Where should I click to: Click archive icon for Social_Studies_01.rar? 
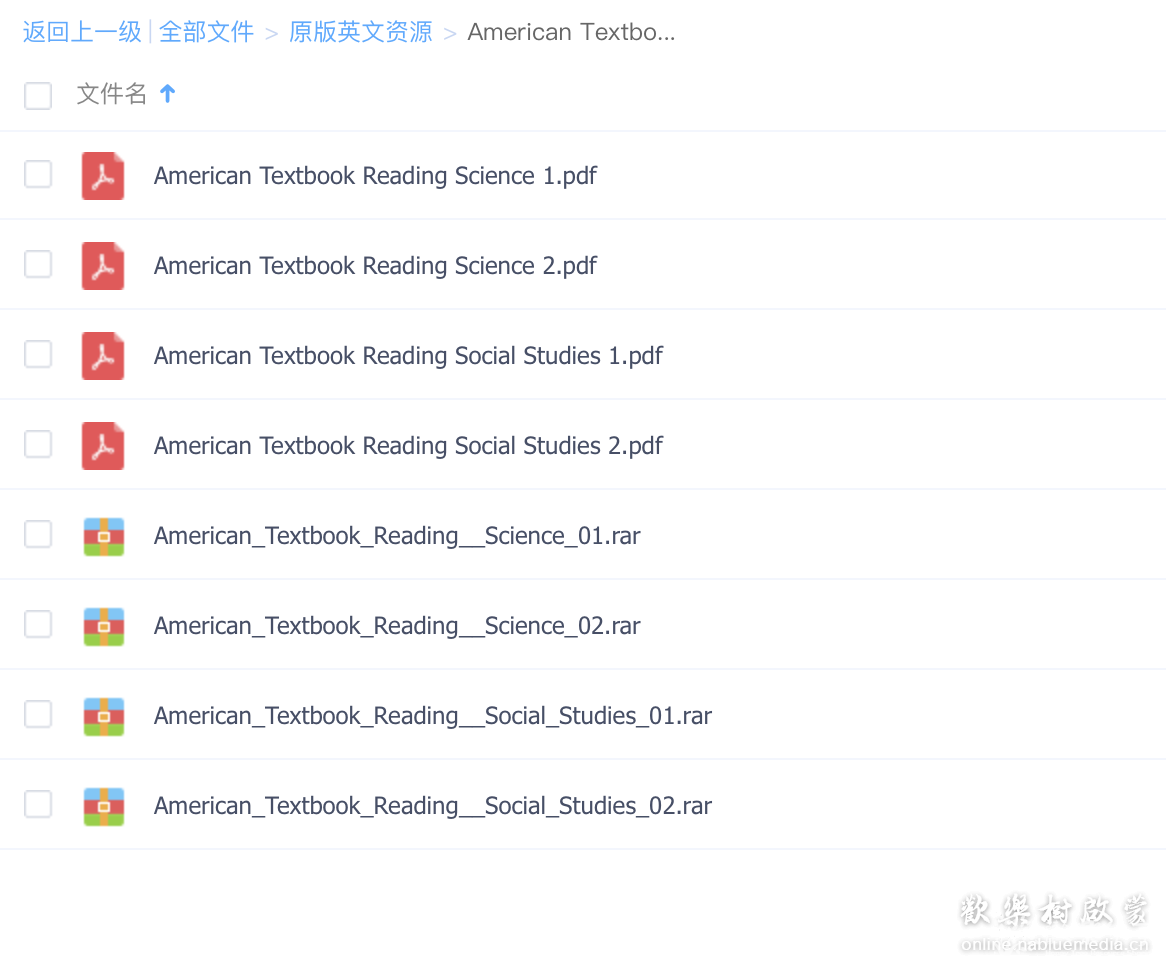103,716
